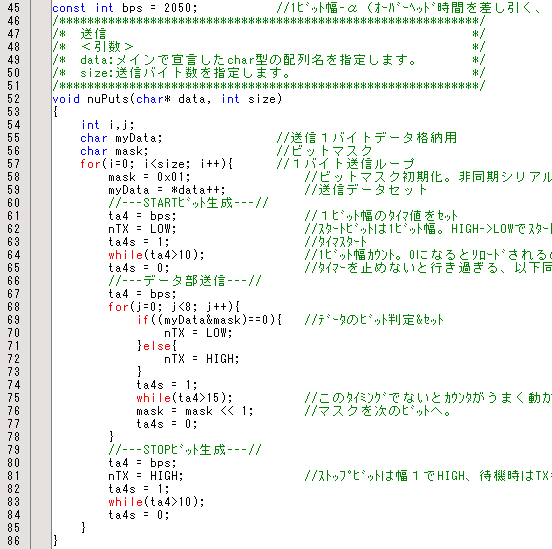Image resolution: width=552 pixels, height=549 pixels.
Task: Click line number 68 in the gutter
Action: (14, 307)
